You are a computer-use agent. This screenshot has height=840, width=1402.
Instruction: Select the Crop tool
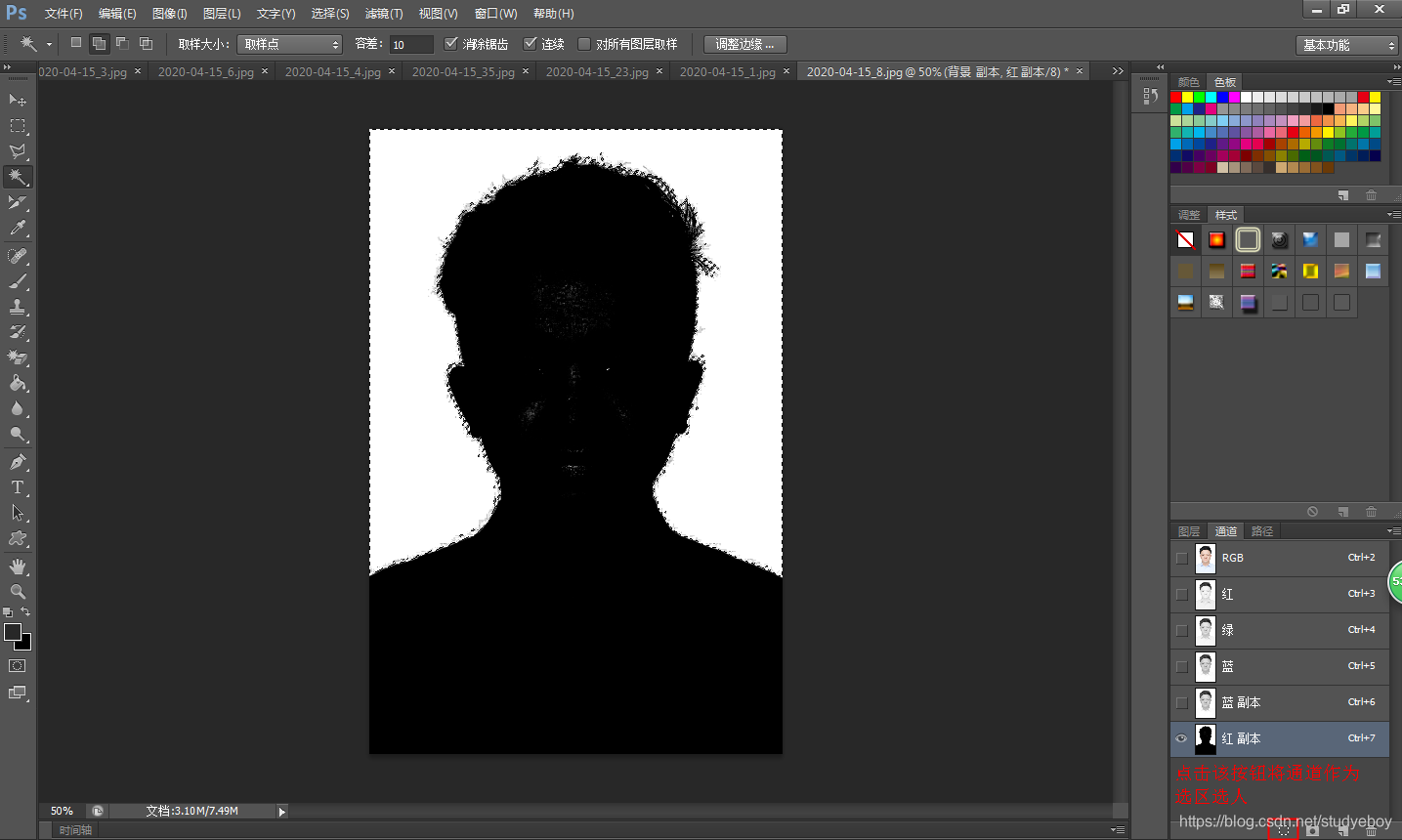point(18,202)
